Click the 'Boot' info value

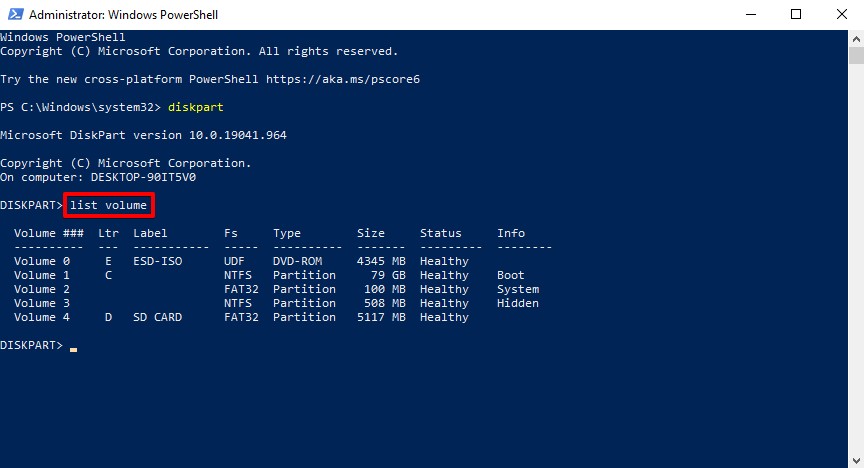510,275
